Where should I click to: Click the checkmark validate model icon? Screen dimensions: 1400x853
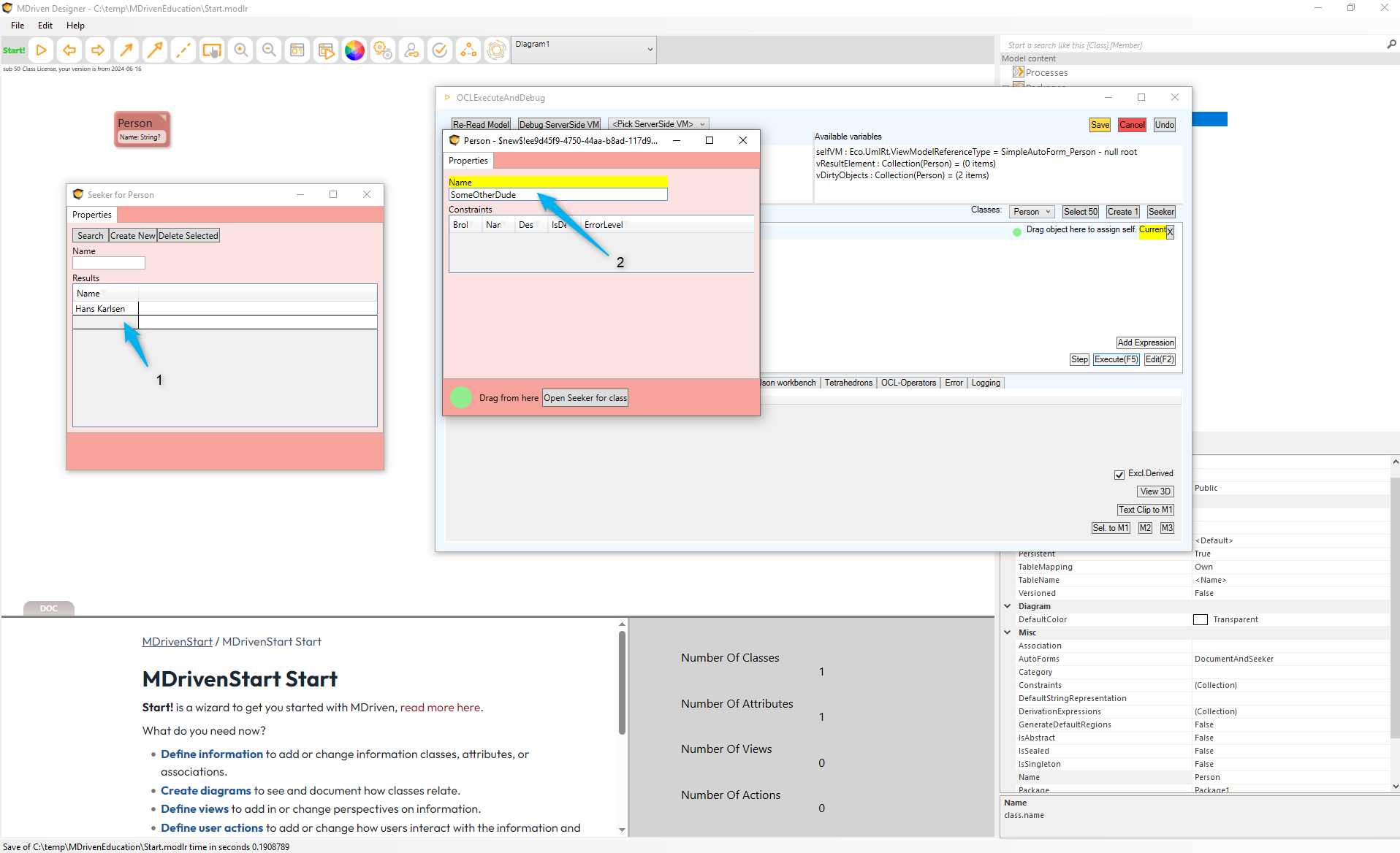[440, 50]
